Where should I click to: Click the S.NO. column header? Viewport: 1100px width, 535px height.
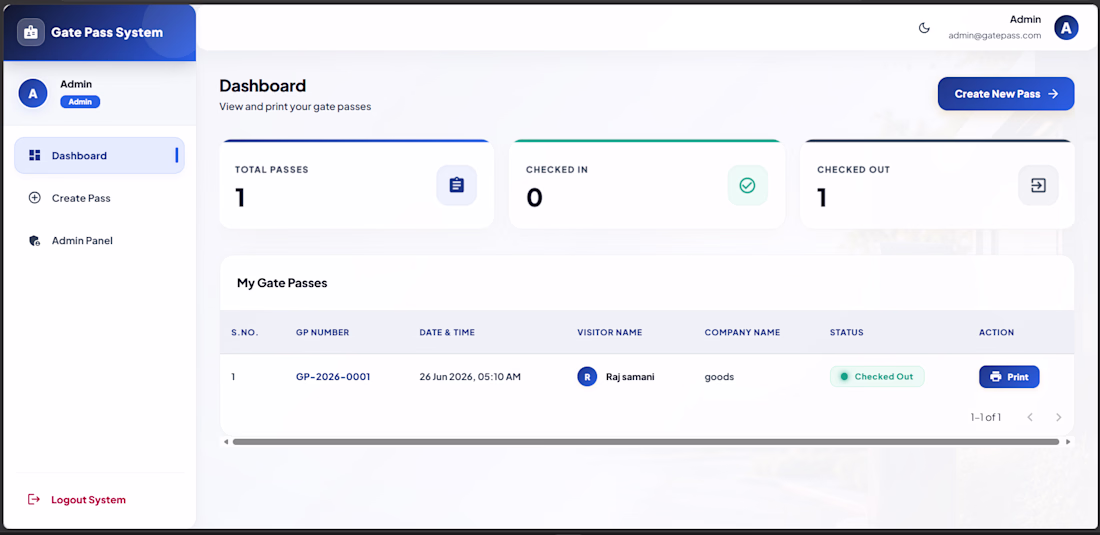245,332
